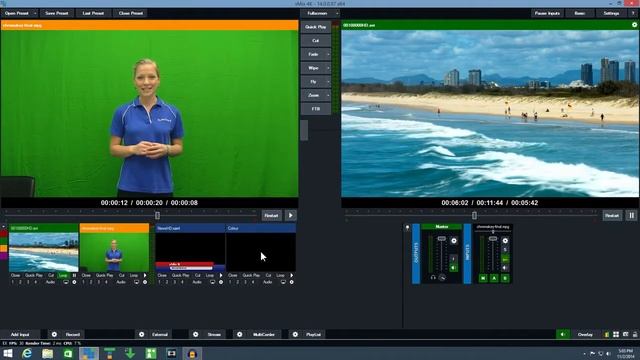Screen dimensions: 640x360
Task: Collapse input category arrow above colour tabs
Action: (x=4, y=227)
